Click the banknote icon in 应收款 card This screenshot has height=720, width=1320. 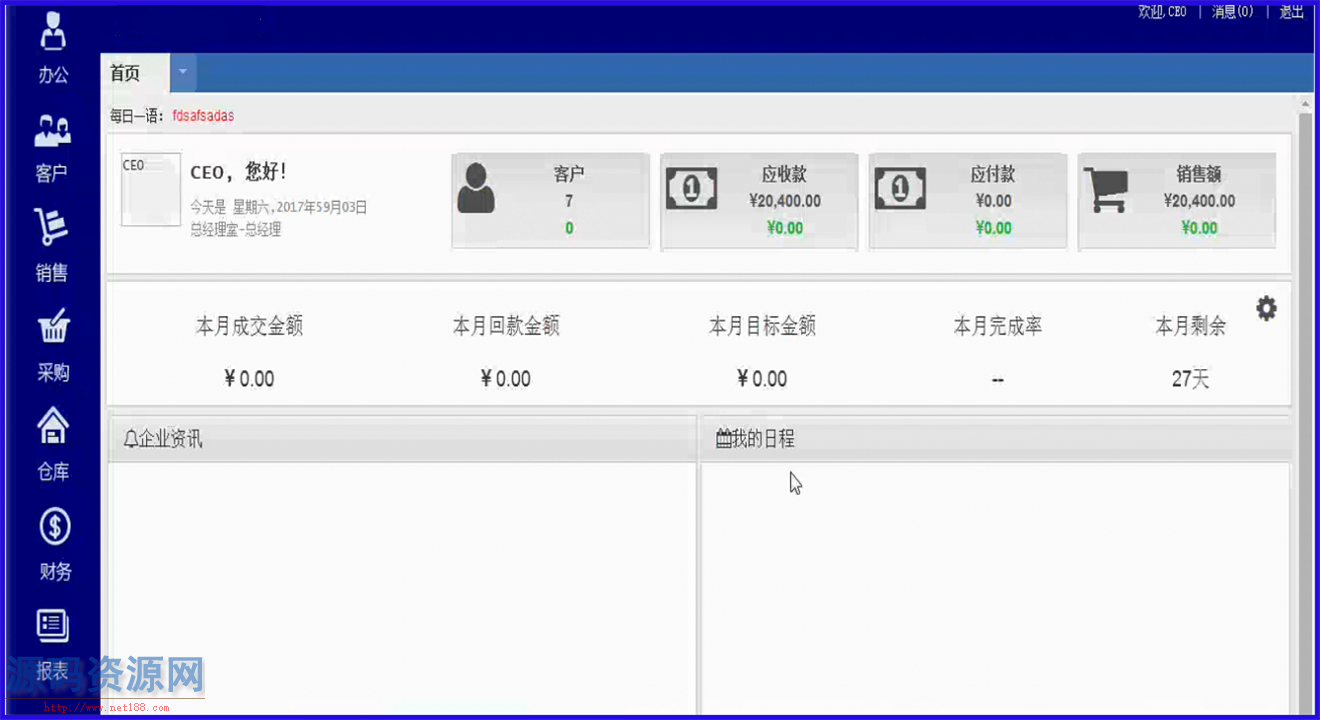click(x=692, y=188)
